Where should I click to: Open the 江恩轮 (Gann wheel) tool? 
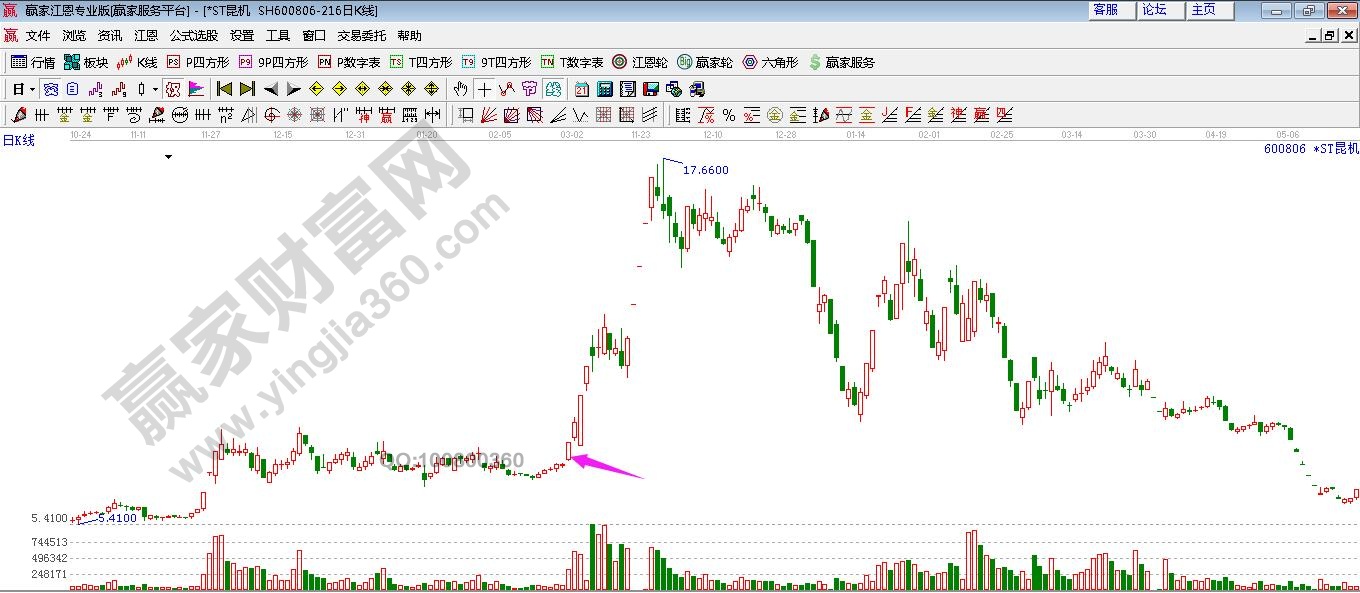(640, 62)
